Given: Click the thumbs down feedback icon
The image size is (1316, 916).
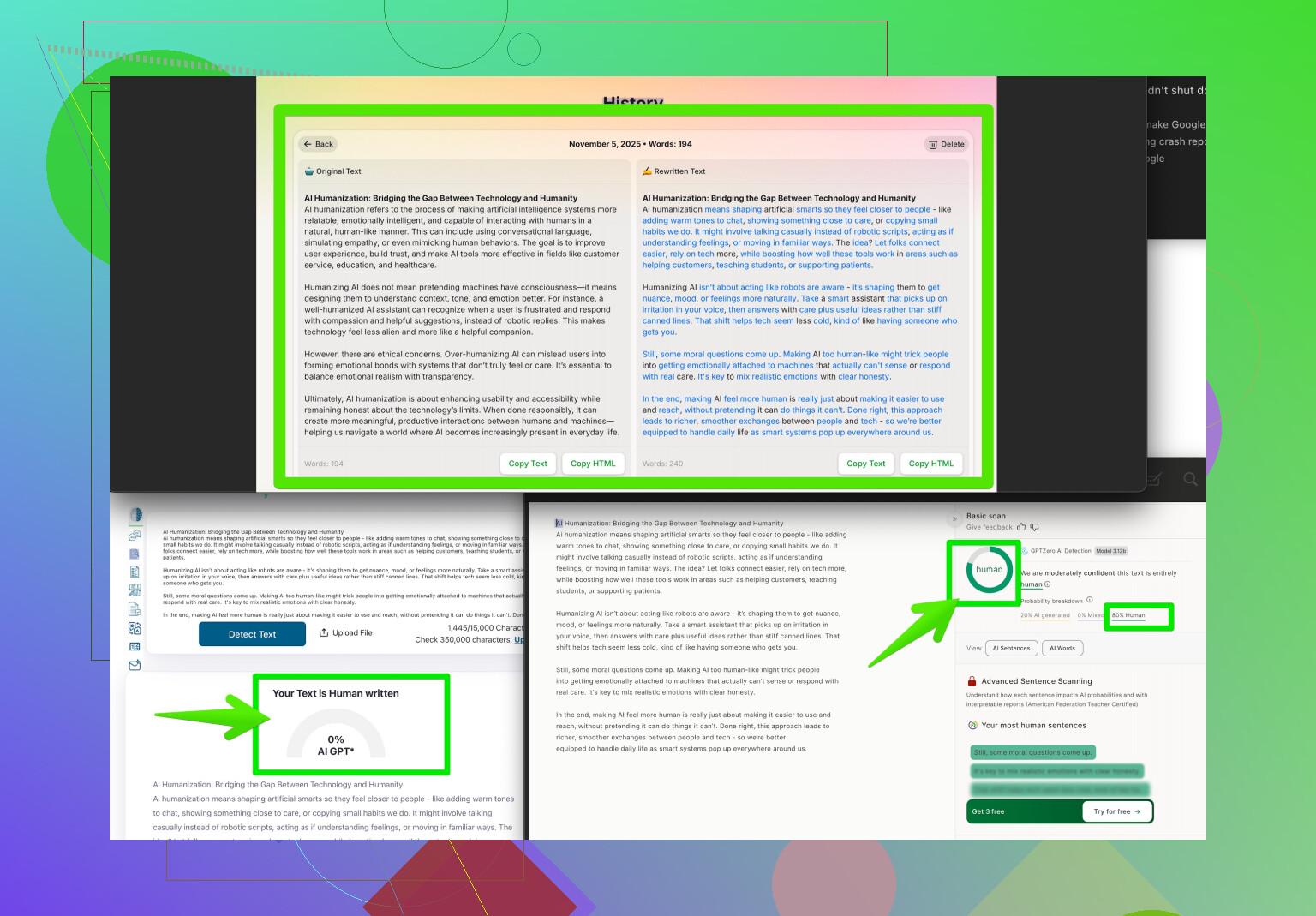Looking at the screenshot, I should 1034,527.
